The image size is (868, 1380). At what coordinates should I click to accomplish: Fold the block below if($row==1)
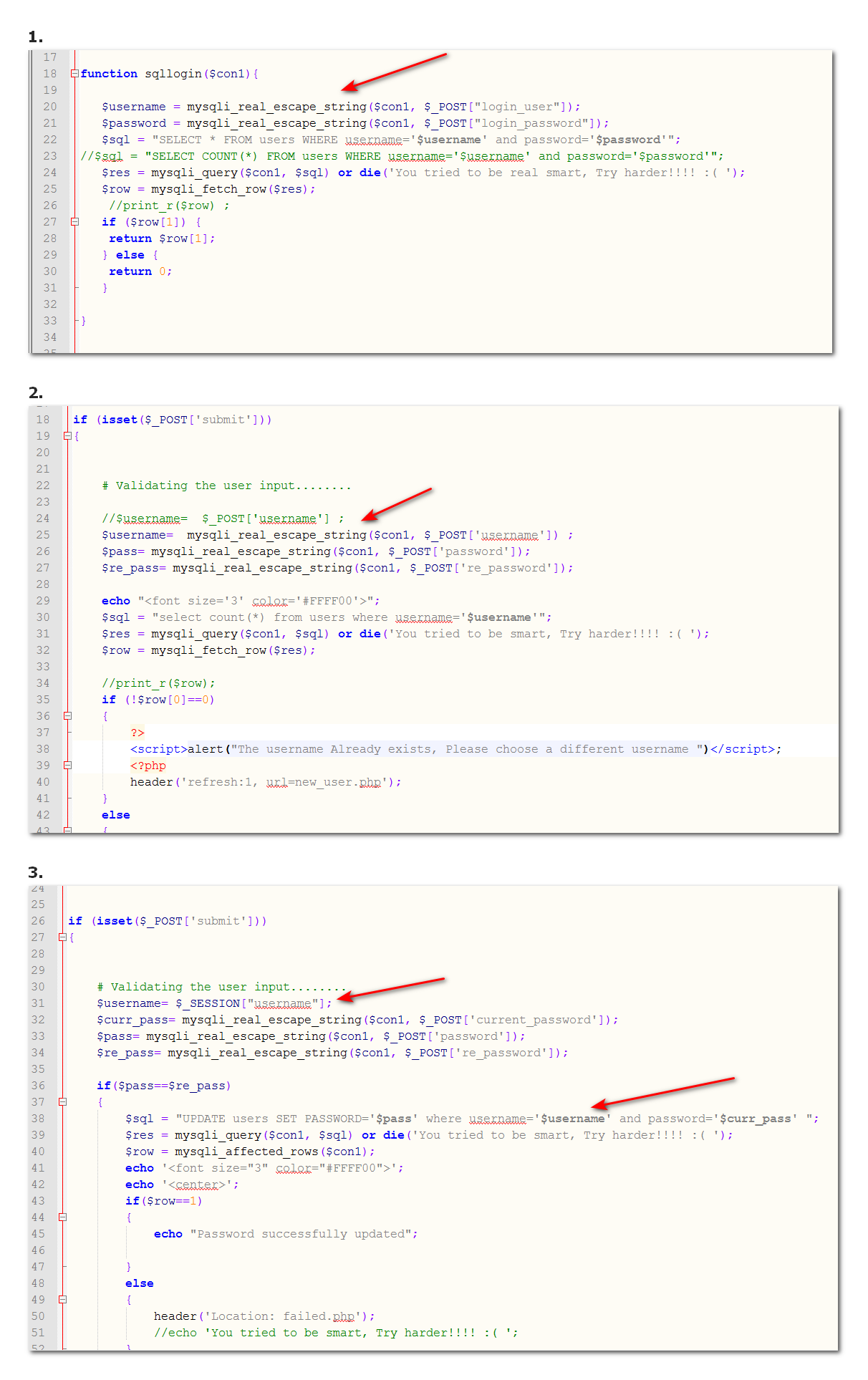(x=62, y=1217)
